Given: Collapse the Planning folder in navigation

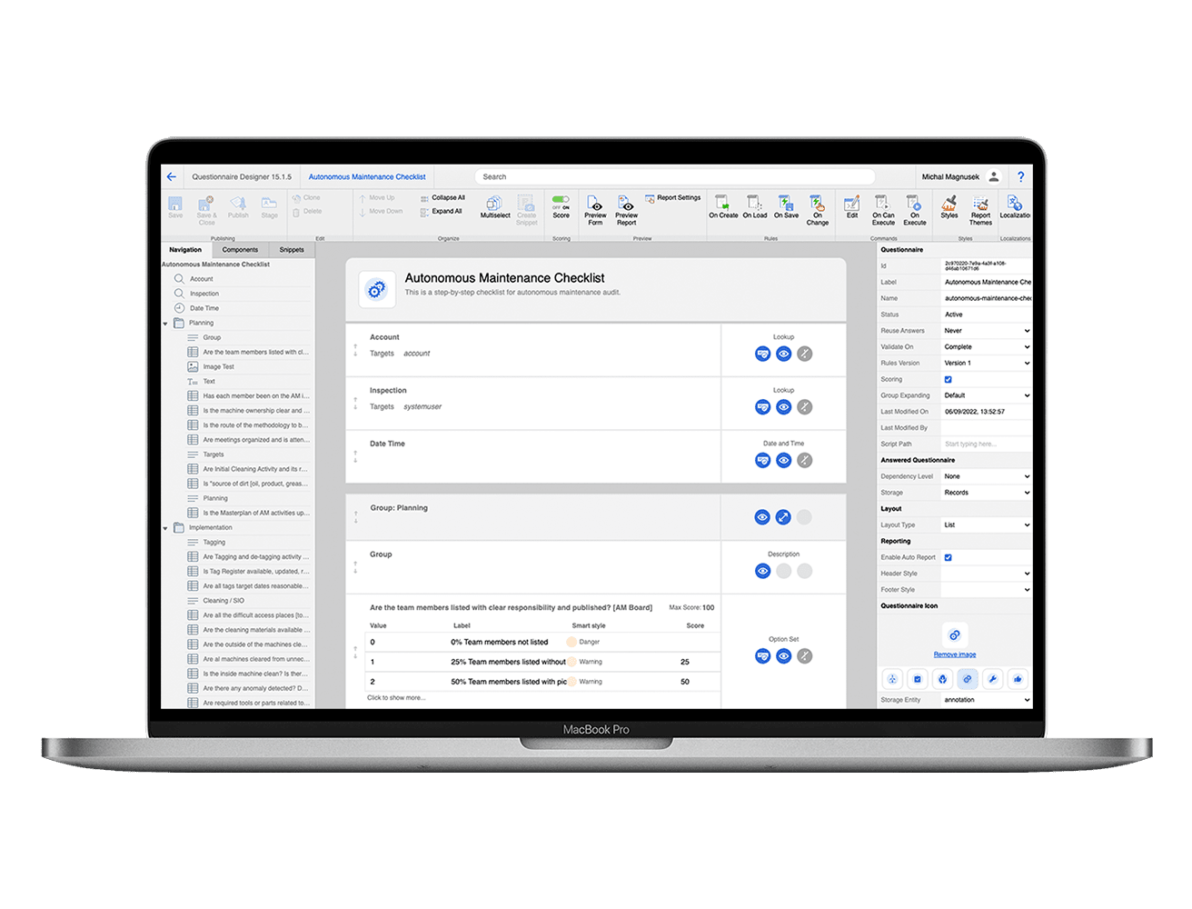Looking at the screenshot, I should pyautogui.click(x=166, y=324).
